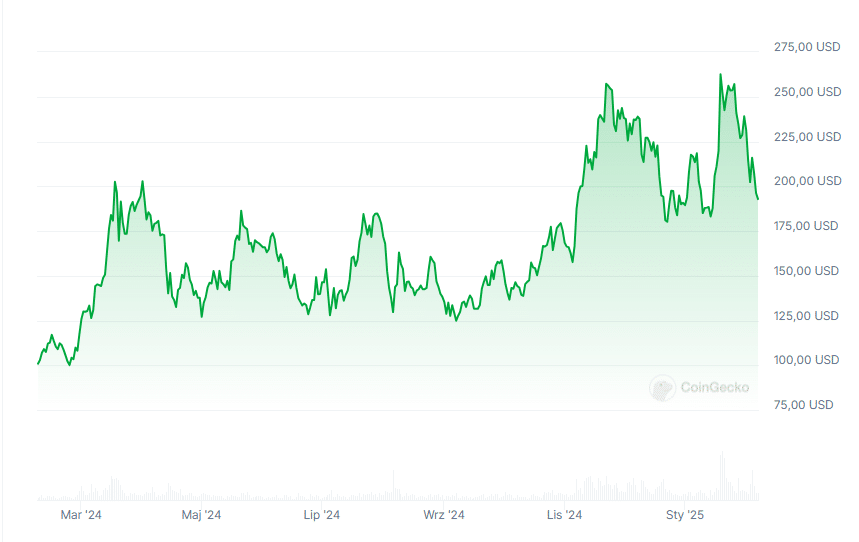Click the 225,00 USD axis label
The height and width of the screenshot is (542, 859).
(807, 137)
